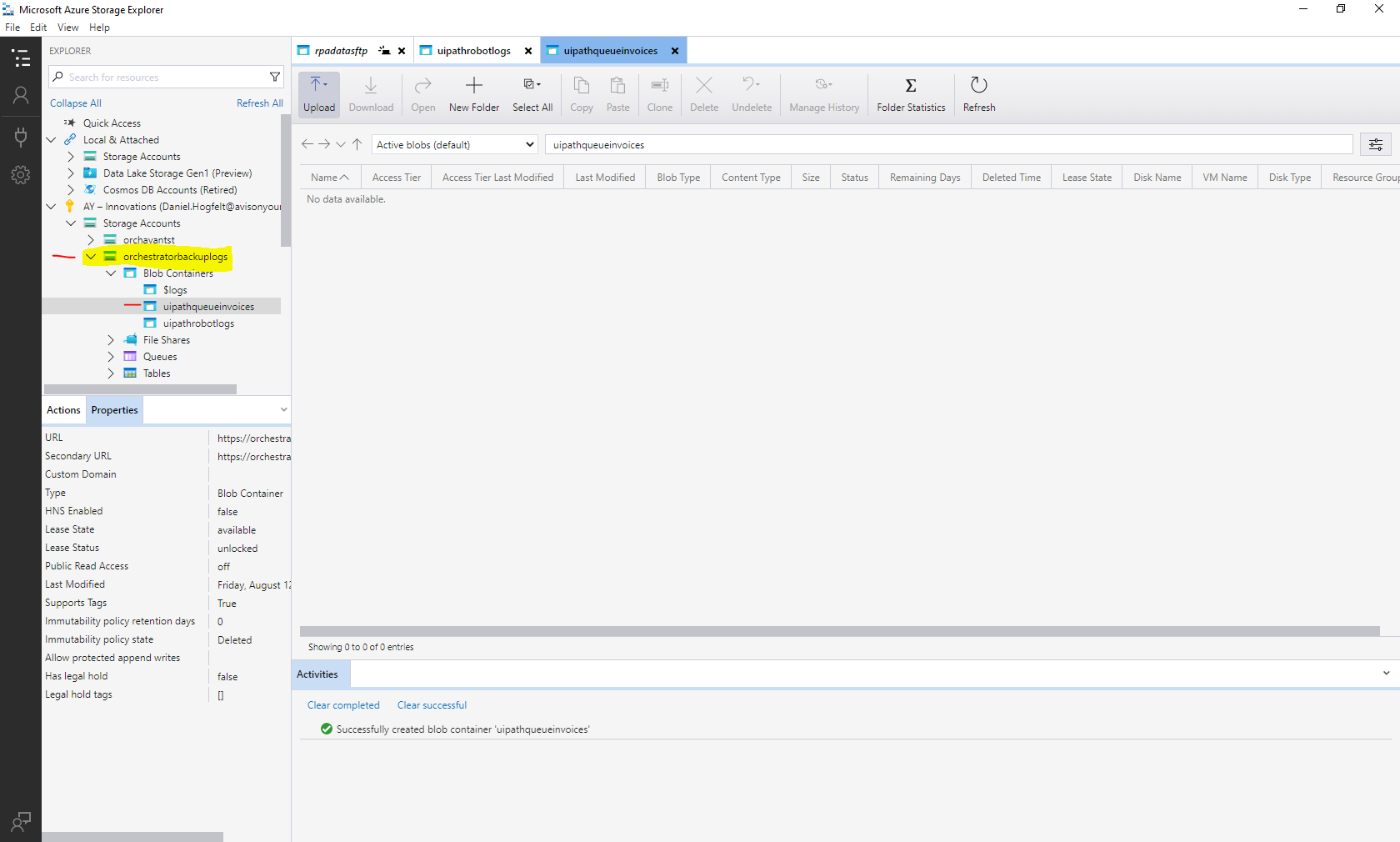Image resolution: width=1400 pixels, height=842 pixels.
Task: Switch to the rpadatasftp tab
Action: coord(341,50)
